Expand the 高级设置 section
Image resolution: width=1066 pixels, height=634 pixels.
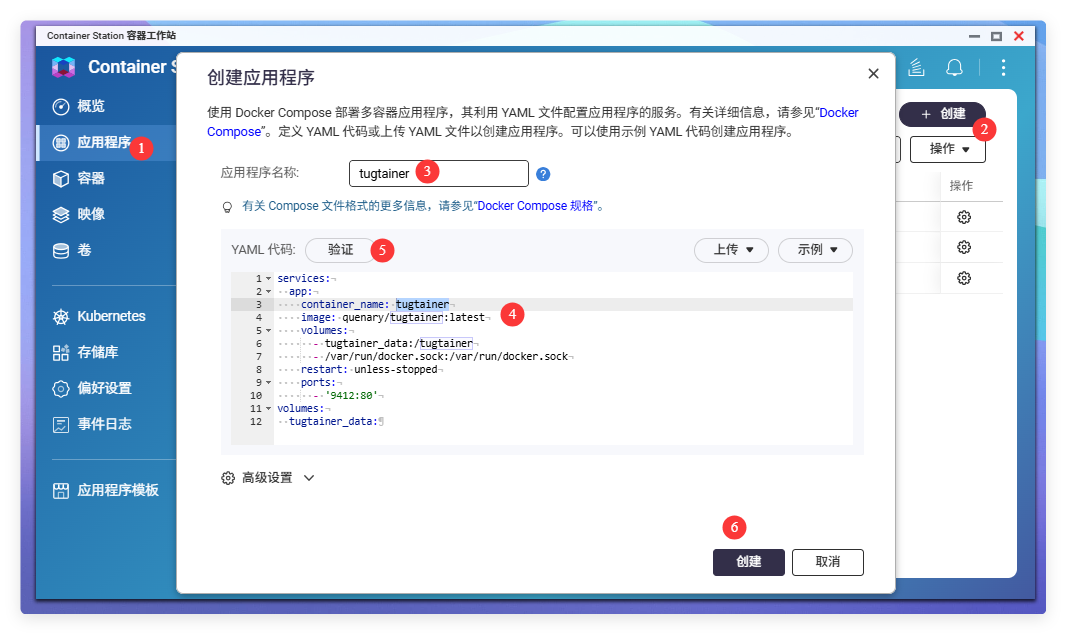coord(268,478)
